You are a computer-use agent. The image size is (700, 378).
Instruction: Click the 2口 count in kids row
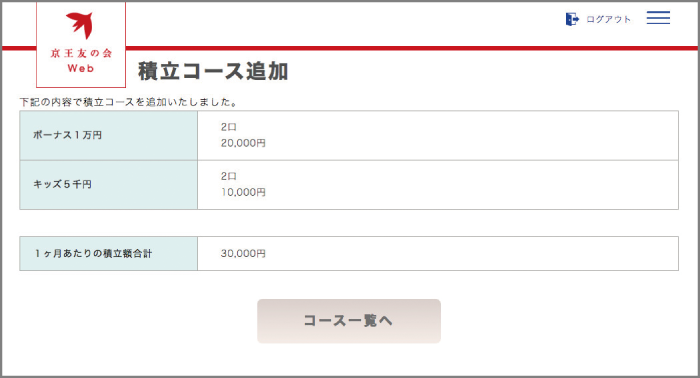coord(228,176)
